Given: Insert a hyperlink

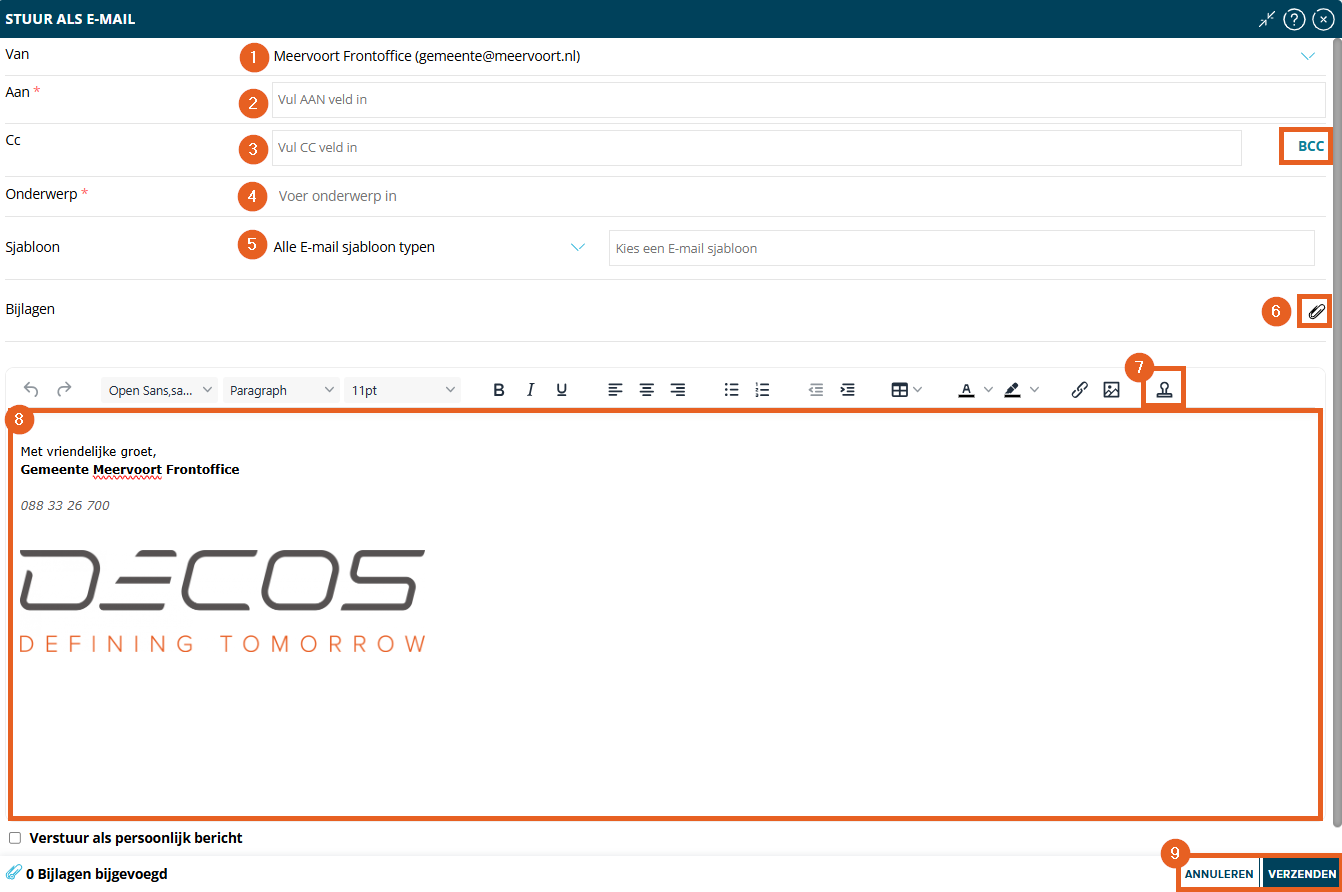Looking at the screenshot, I should [1079, 390].
